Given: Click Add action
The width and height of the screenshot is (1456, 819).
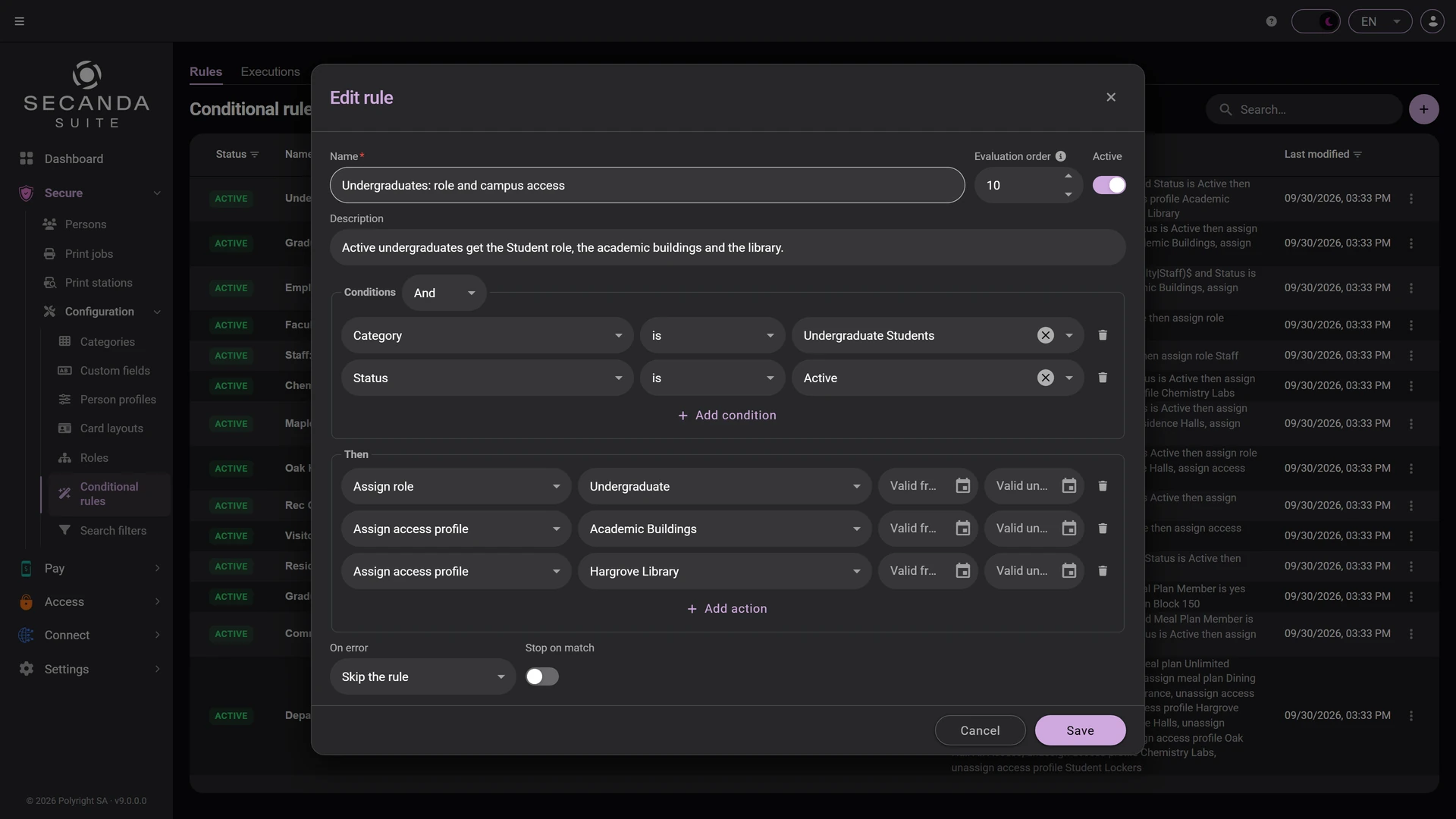Looking at the screenshot, I should 727,609.
